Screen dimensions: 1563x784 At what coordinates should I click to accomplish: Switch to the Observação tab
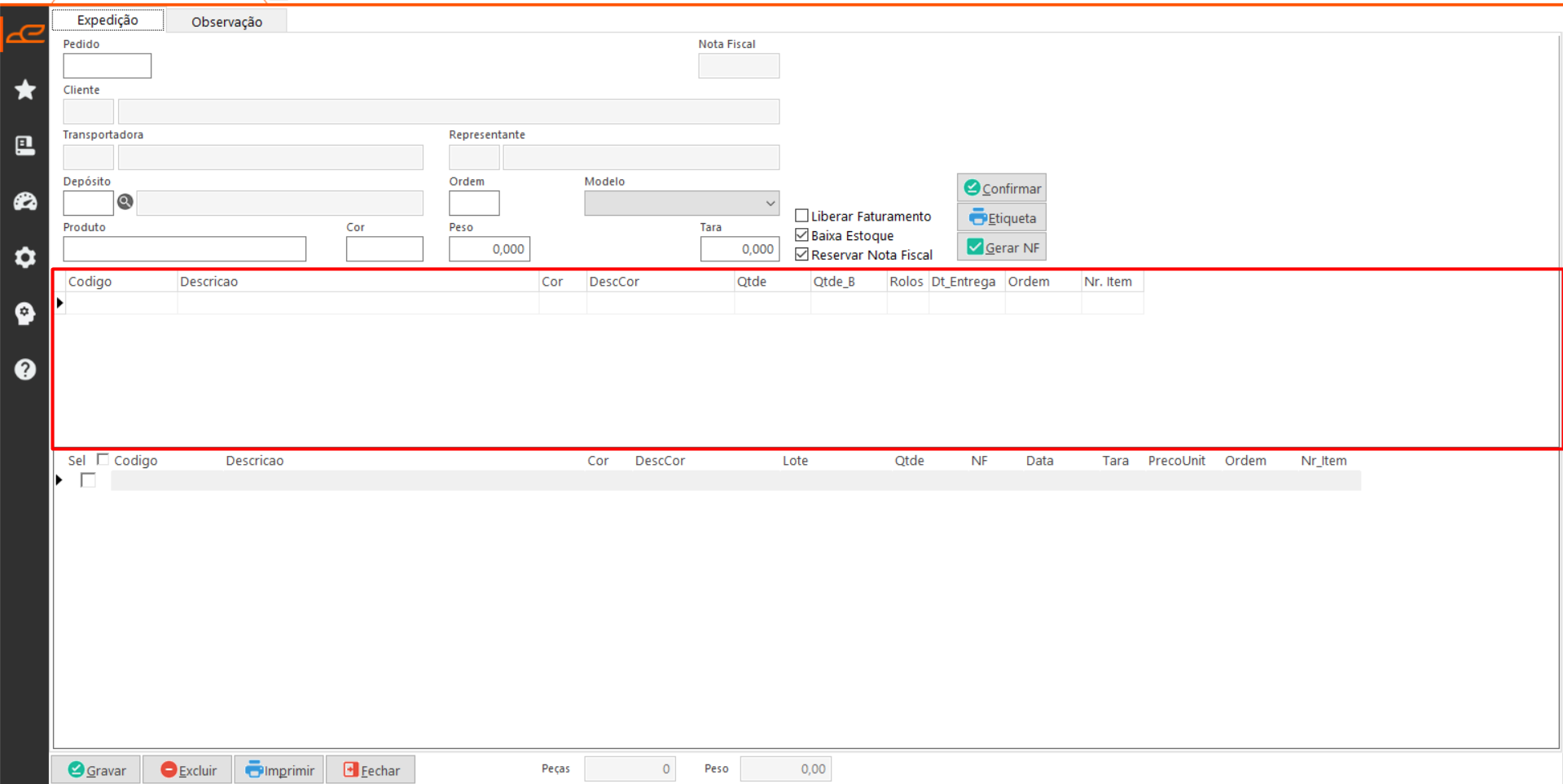click(x=226, y=21)
